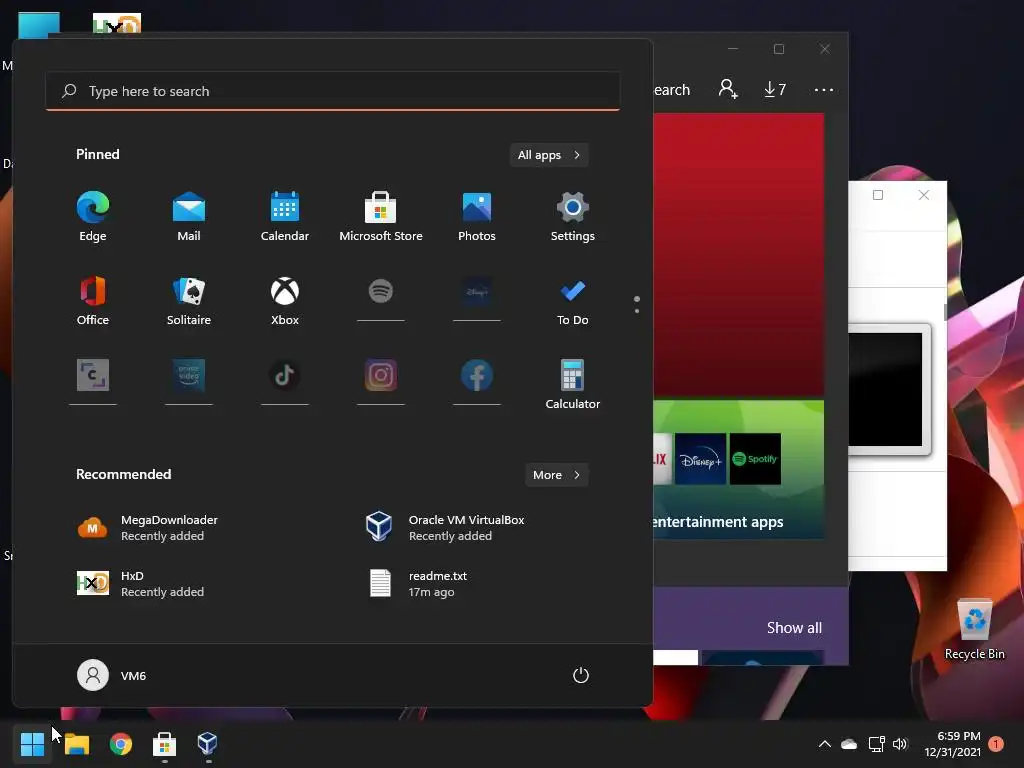Viewport: 1024px width, 768px height.
Task: Open the VM6 user account menu
Action: tap(112, 675)
